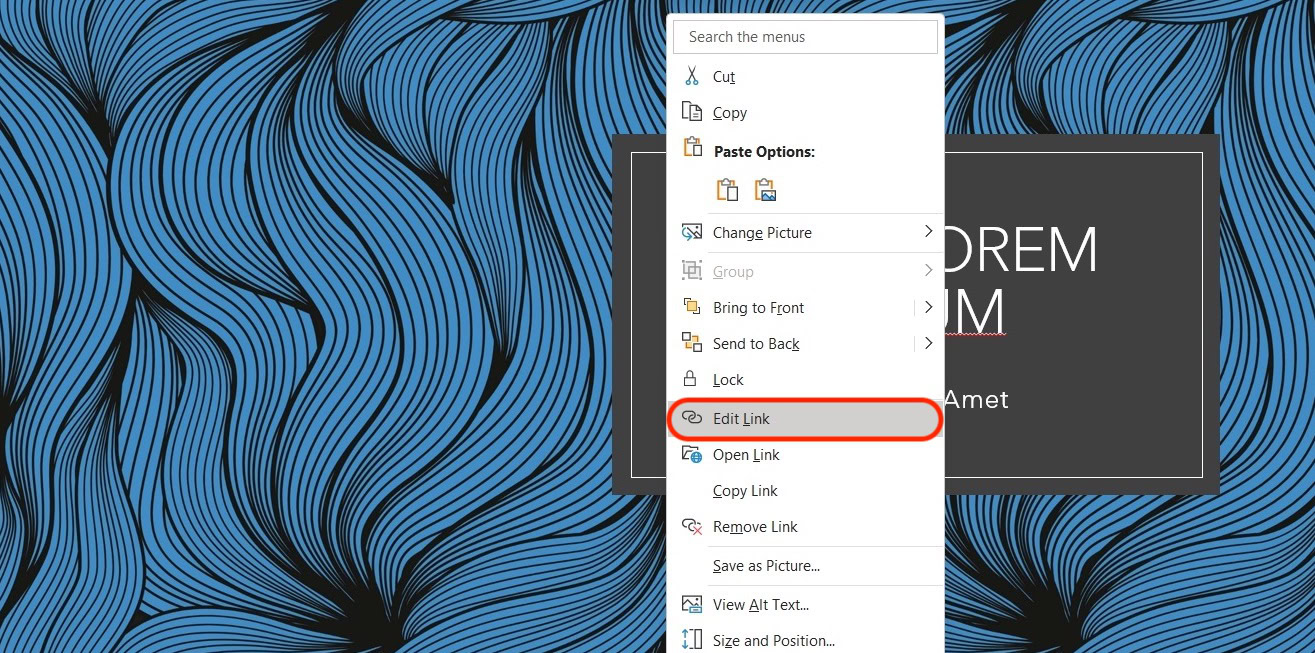Screen dimensions: 1315x653
Task: Click the Search the menus field
Action: [806, 37]
